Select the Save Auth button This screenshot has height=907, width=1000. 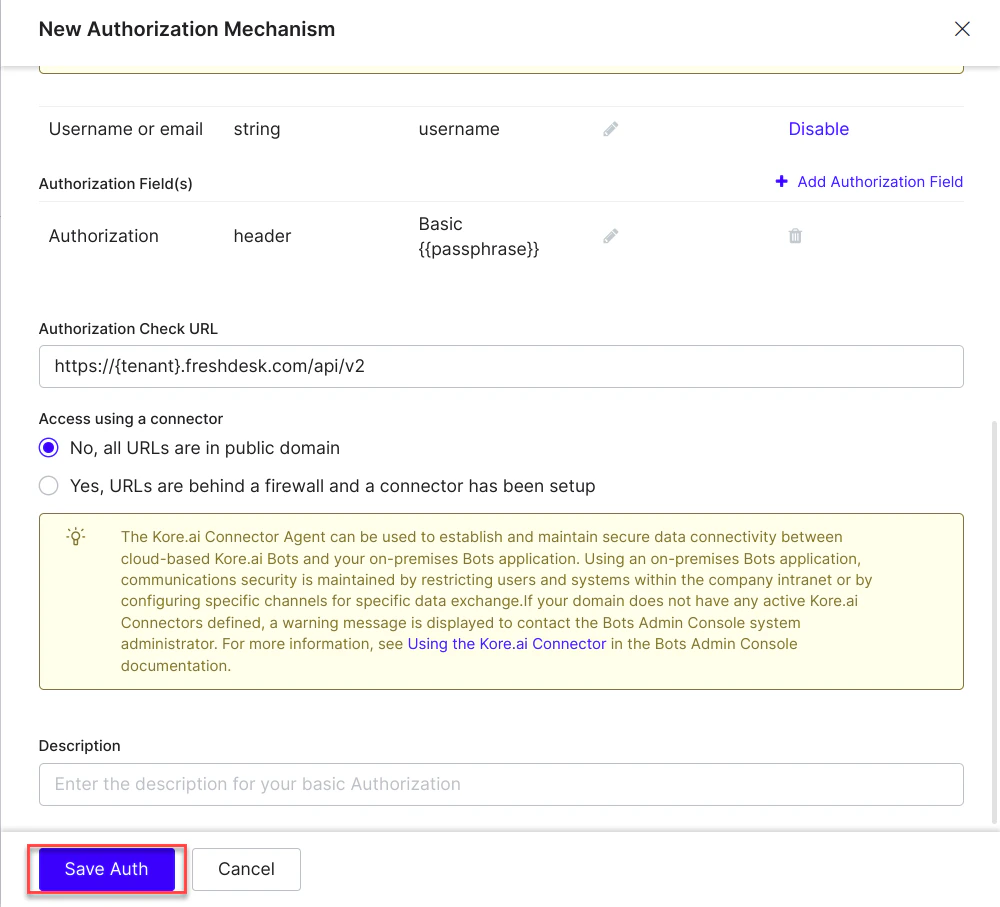(x=105, y=869)
